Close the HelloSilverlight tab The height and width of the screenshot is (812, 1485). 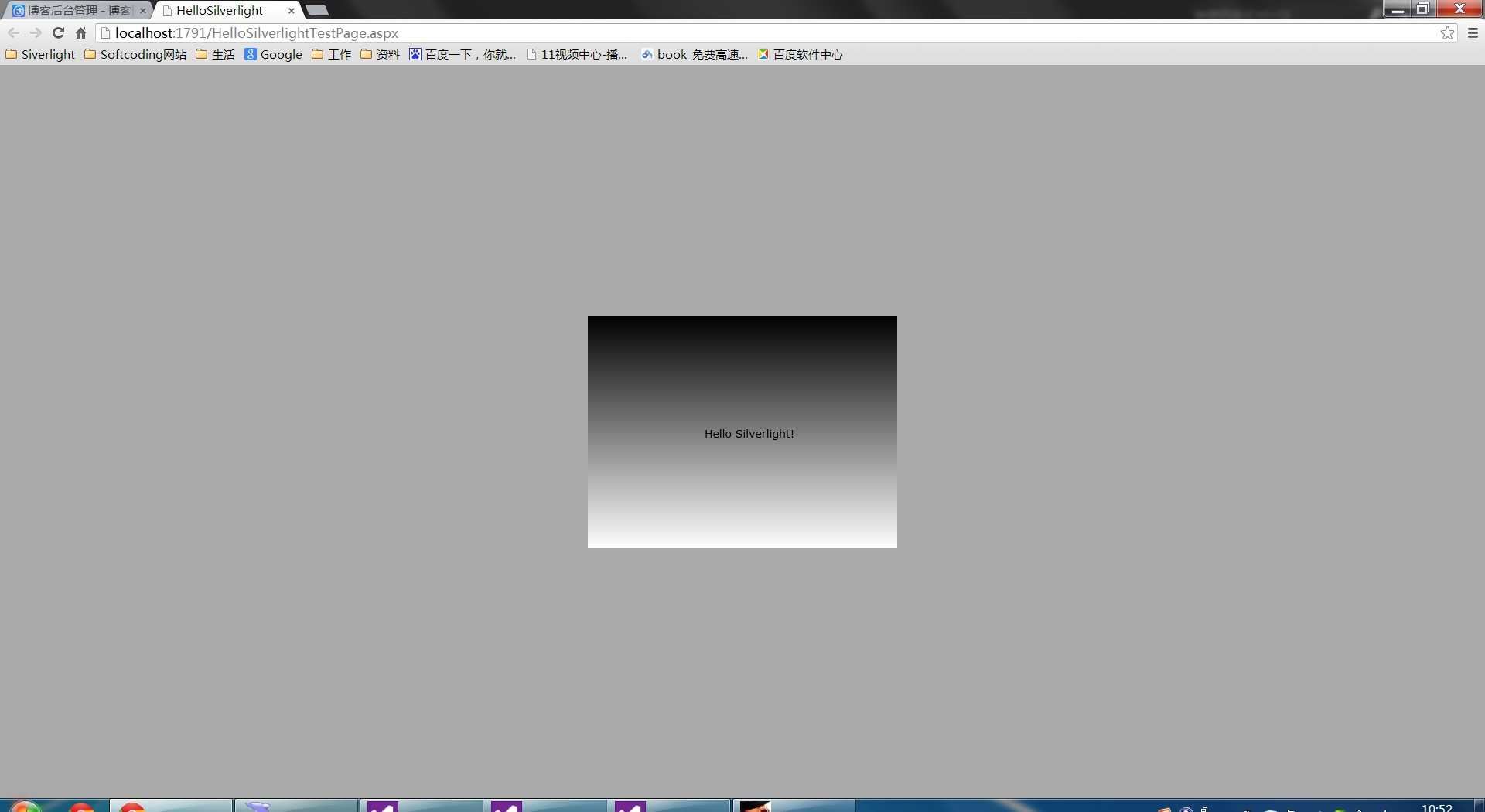pyautogui.click(x=292, y=11)
